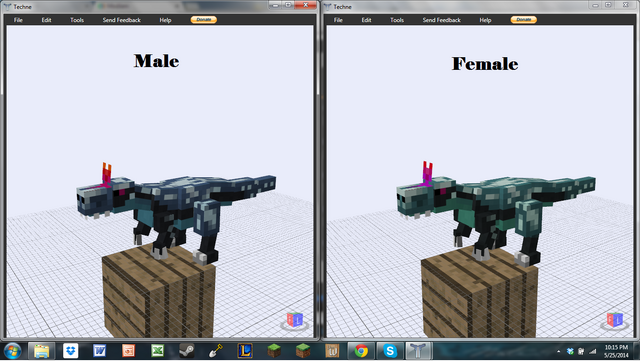The width and height of the screenshot is (640, 362).
Task: Click Donate button in right Techne window
Action: click(x=524, y=20)
